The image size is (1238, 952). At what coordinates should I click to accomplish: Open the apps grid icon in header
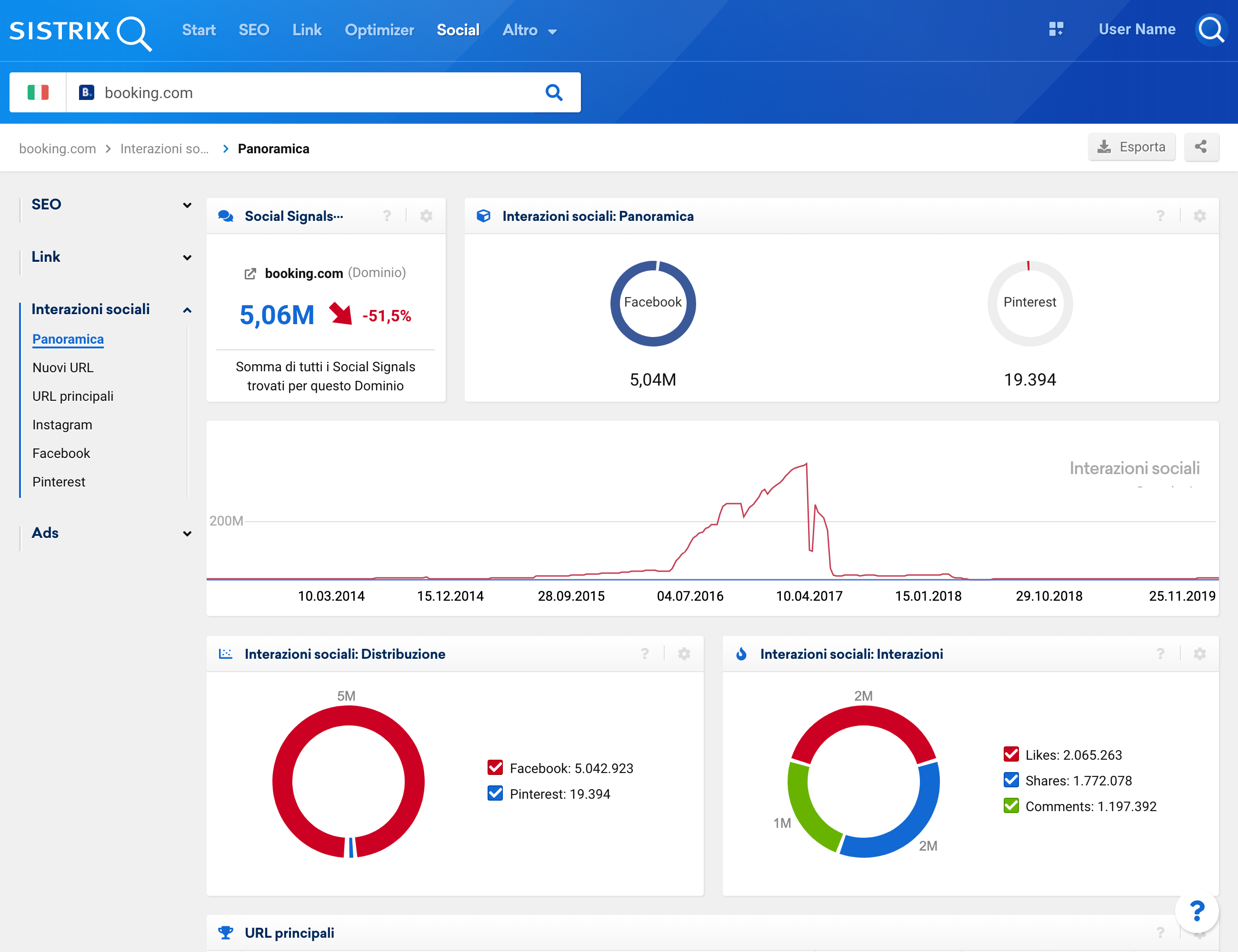pos(1056,30)
